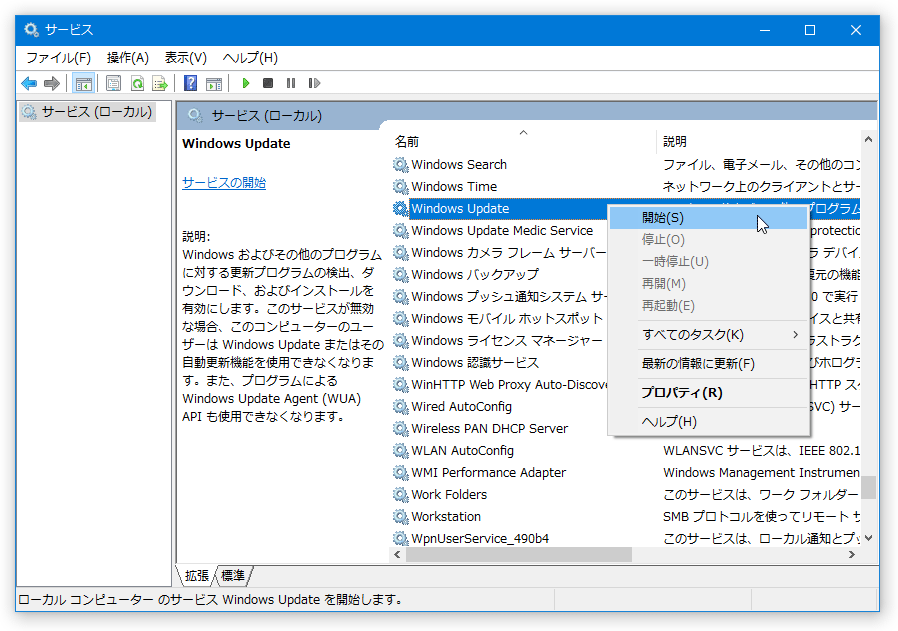Select the Windows 認識サービス row
898x631 pixels.
coord(499,362)
